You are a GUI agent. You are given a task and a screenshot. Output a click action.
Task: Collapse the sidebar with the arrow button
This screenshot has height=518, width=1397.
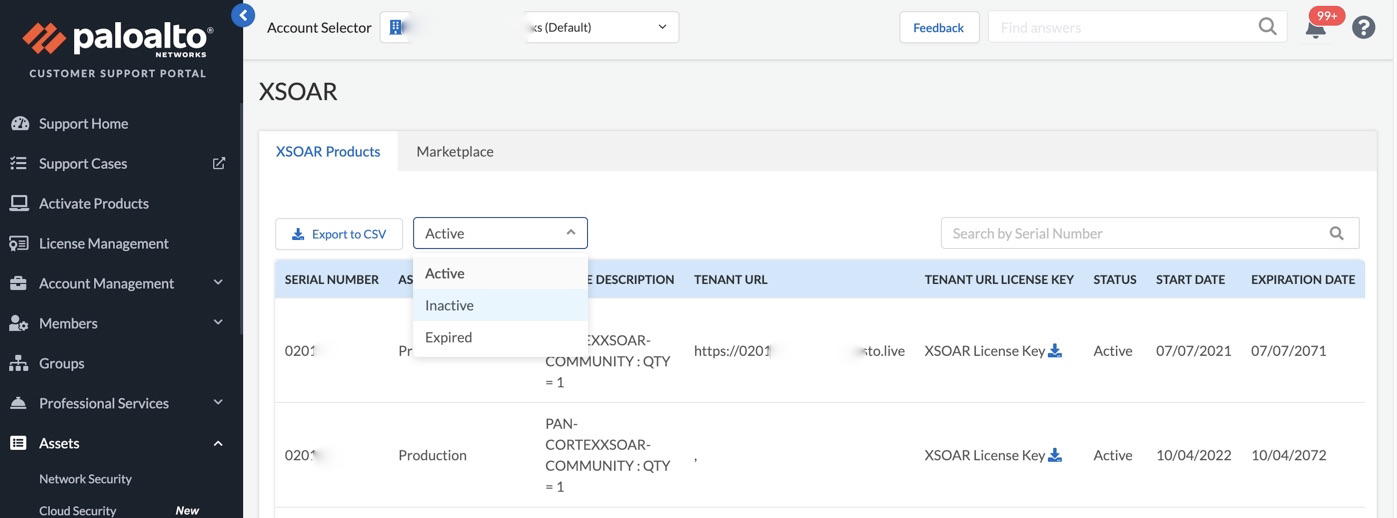coord(243,15)
